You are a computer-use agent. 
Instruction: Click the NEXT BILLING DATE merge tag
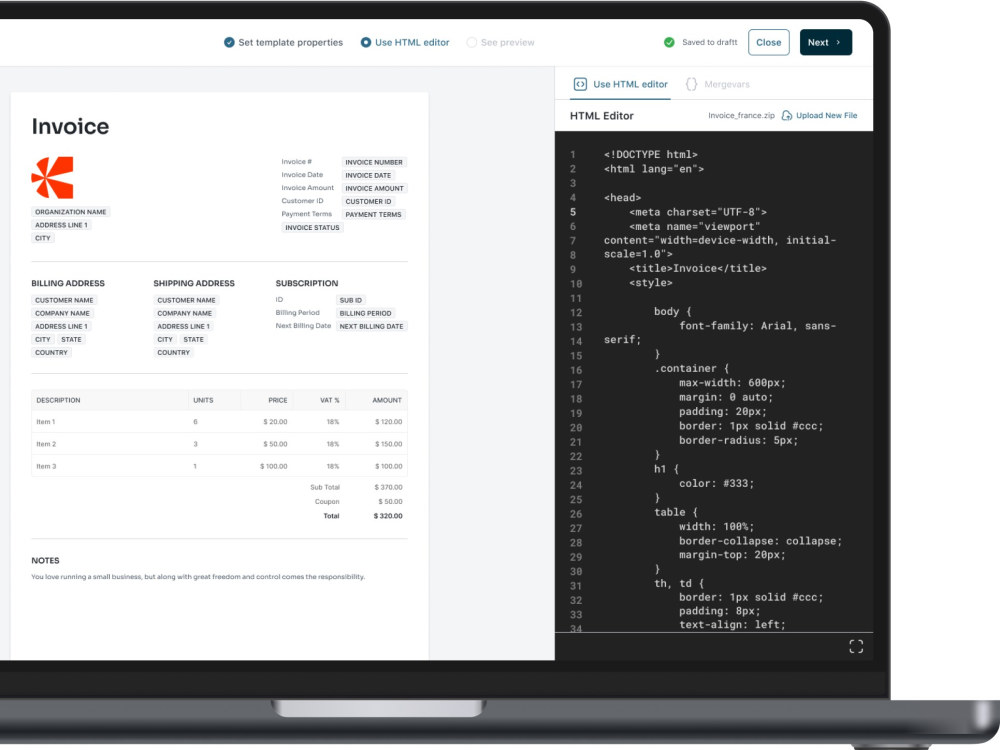371,327
